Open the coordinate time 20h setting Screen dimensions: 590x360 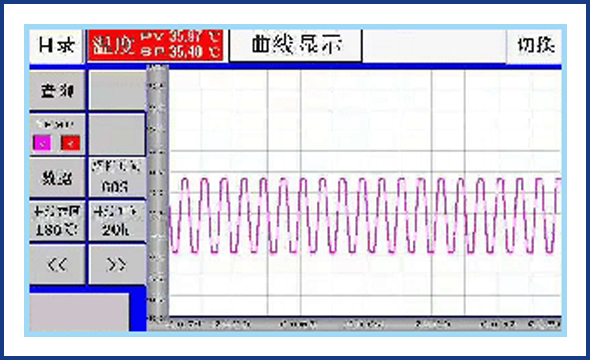[x=117, y=221]
